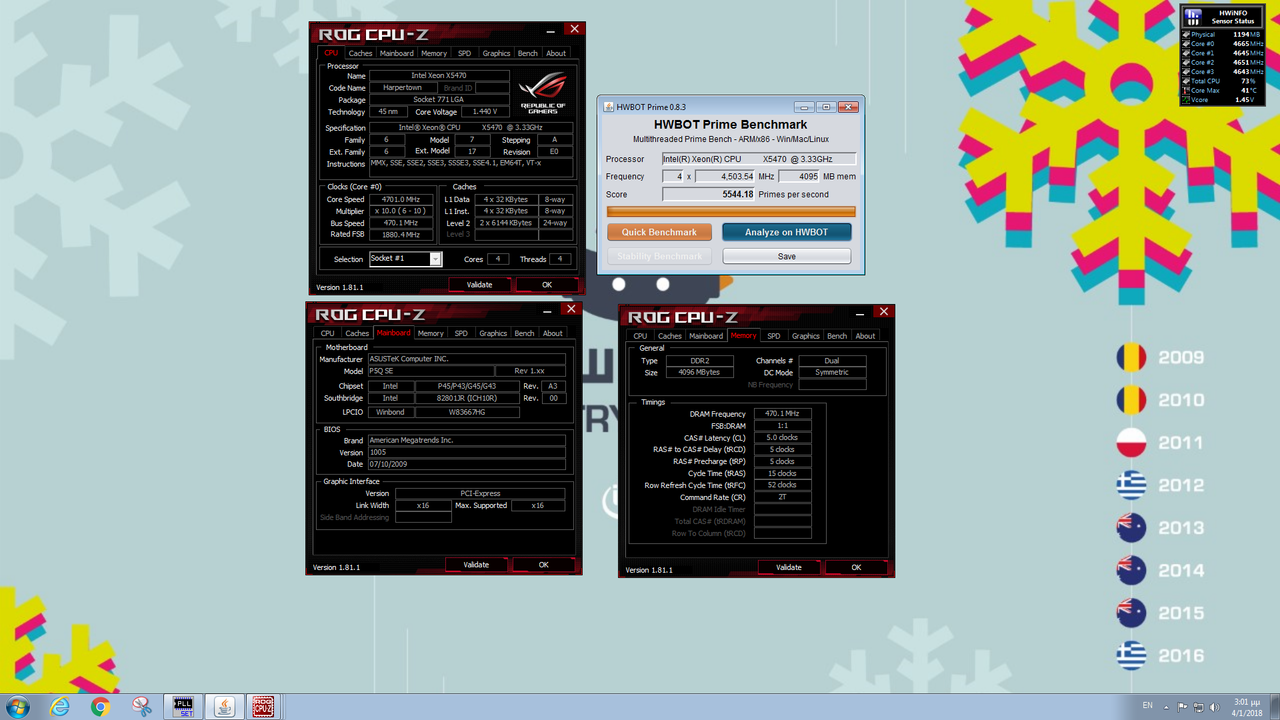Open Google Chrome from the taskbar
Image resolution: width=1280 pixels, height=720 pixels.
click(100, 707)
